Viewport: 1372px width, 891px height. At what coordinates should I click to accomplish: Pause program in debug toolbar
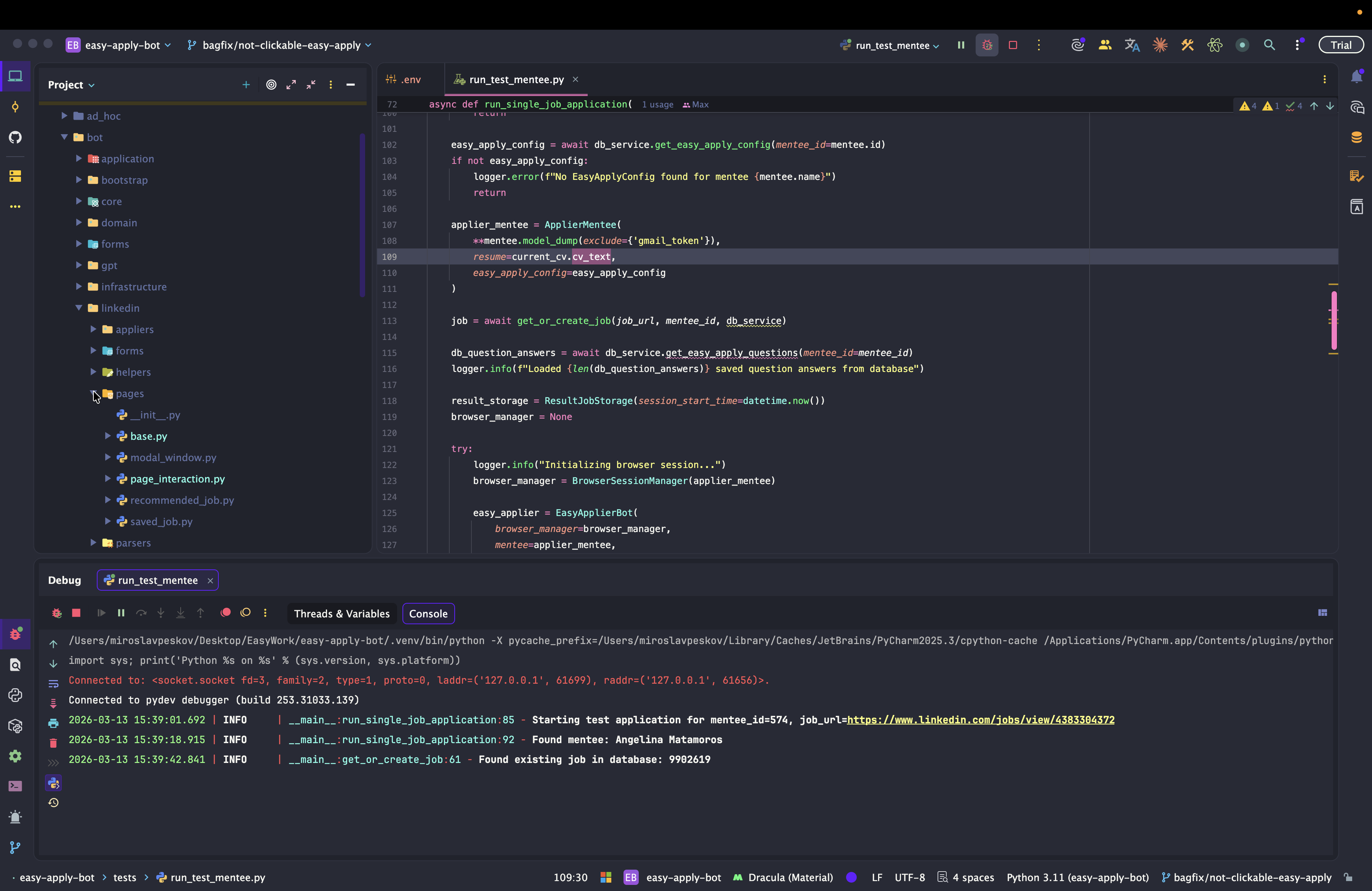[121, 613]
